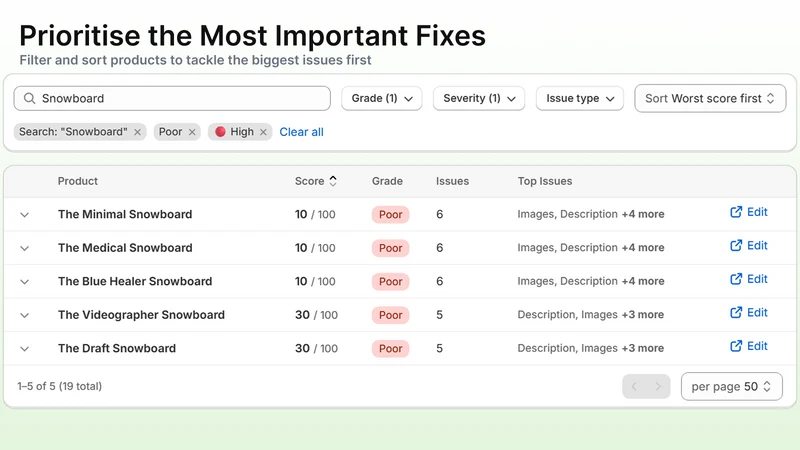Focus the Snowboard search field
This screenshot has width=800, height=450.
coord(172,98)
